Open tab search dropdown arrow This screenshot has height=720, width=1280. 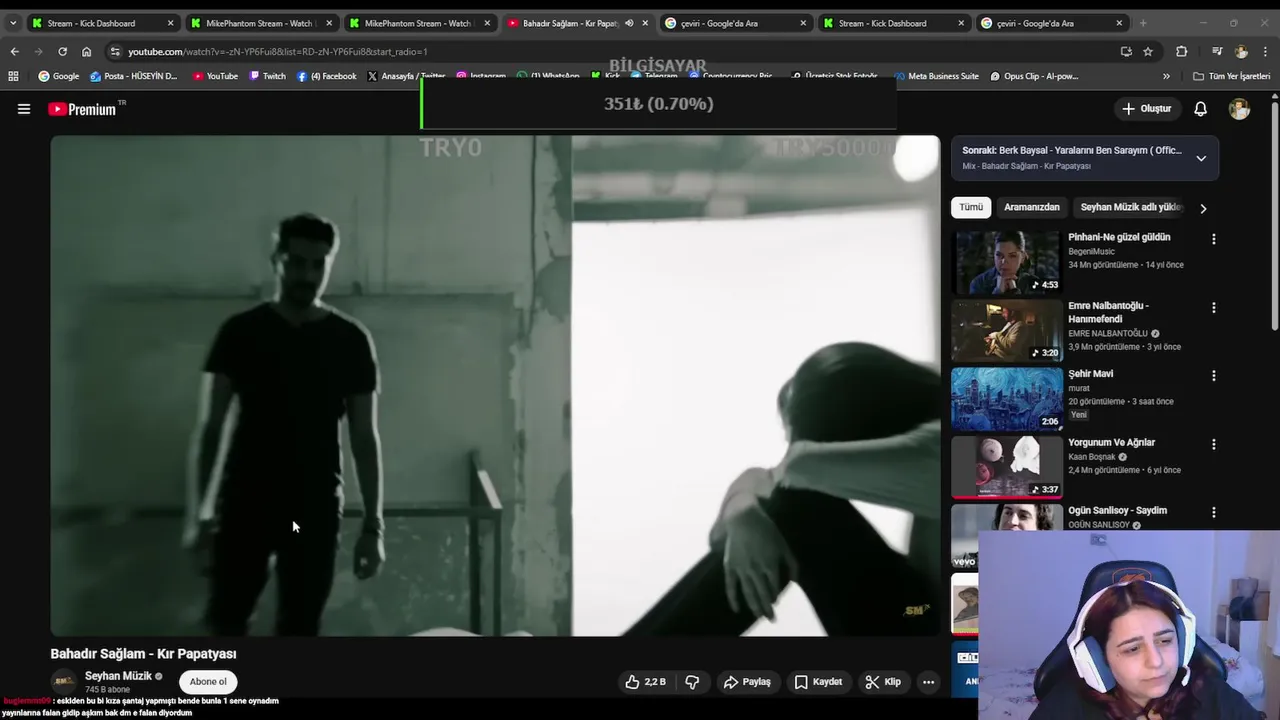pos(12,23)
